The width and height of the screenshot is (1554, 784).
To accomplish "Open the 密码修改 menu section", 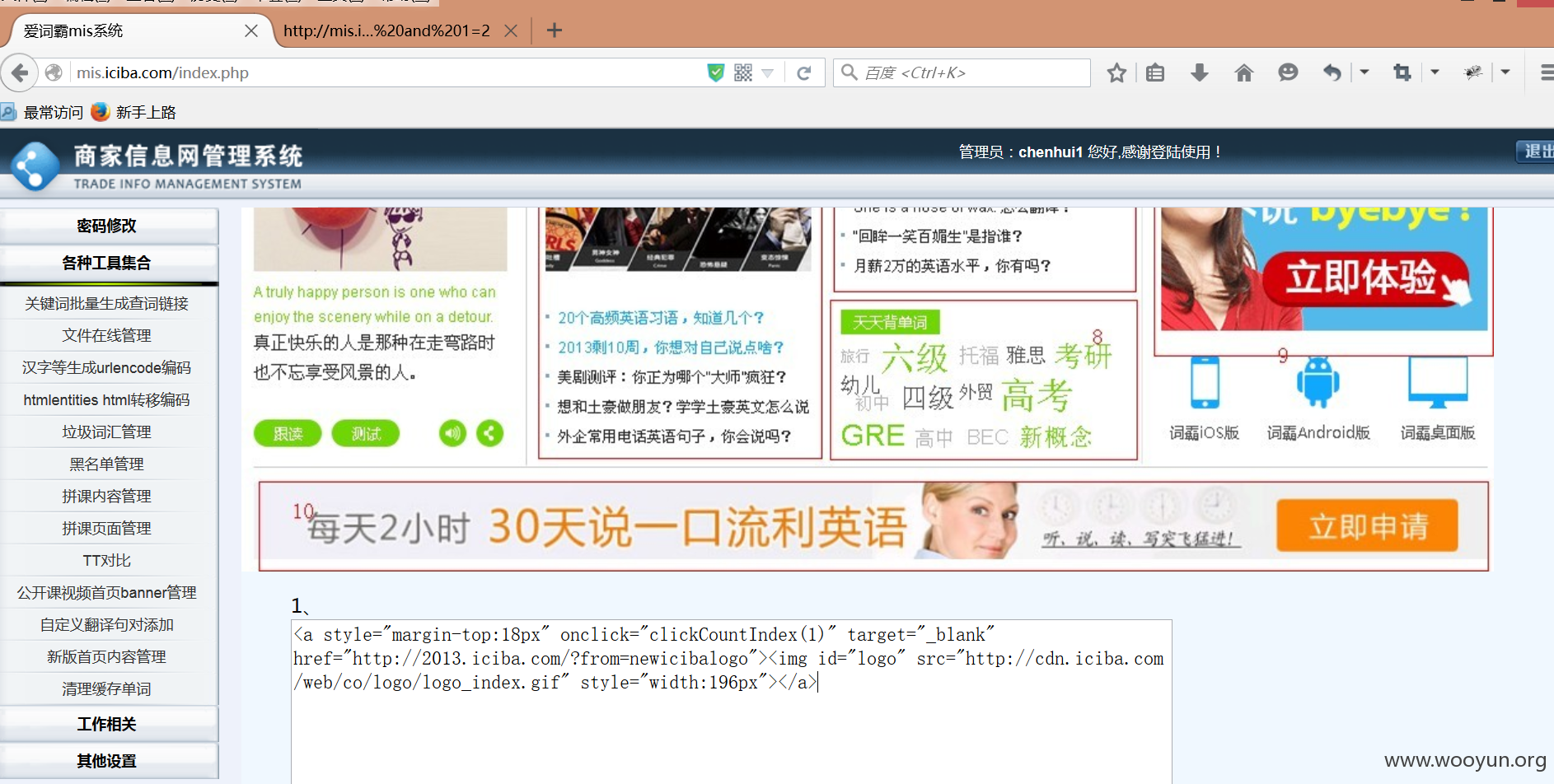I will pyautogui.click(x=109, y=226).
